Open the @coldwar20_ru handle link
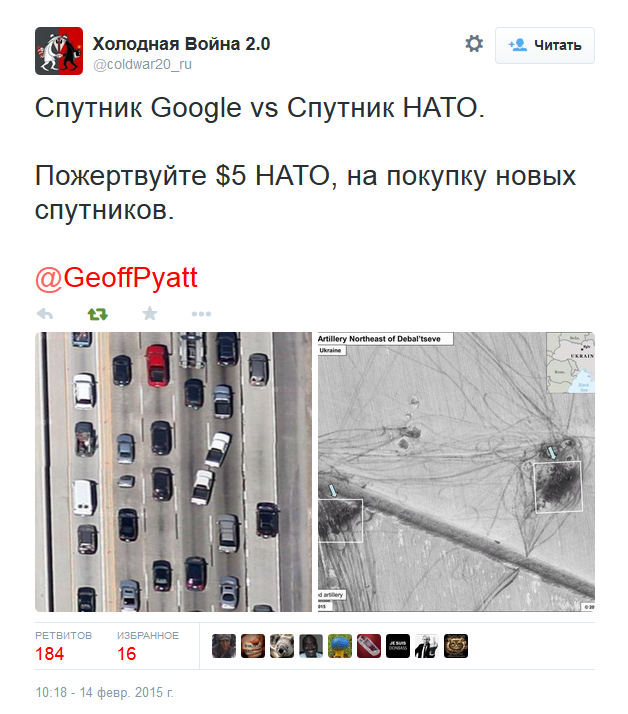The width and height of the screenshot is (628, 714). (142, 65)
